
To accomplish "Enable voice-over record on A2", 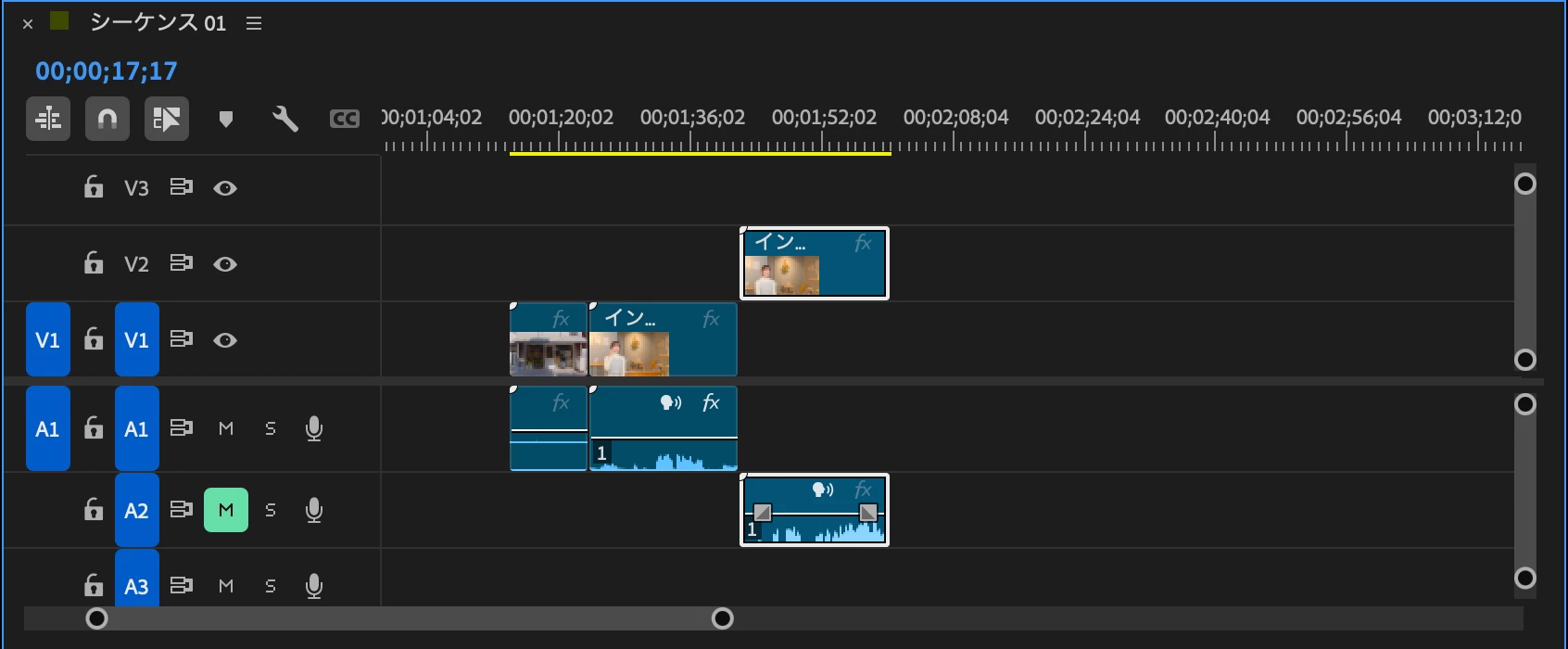I will (314, 510).
